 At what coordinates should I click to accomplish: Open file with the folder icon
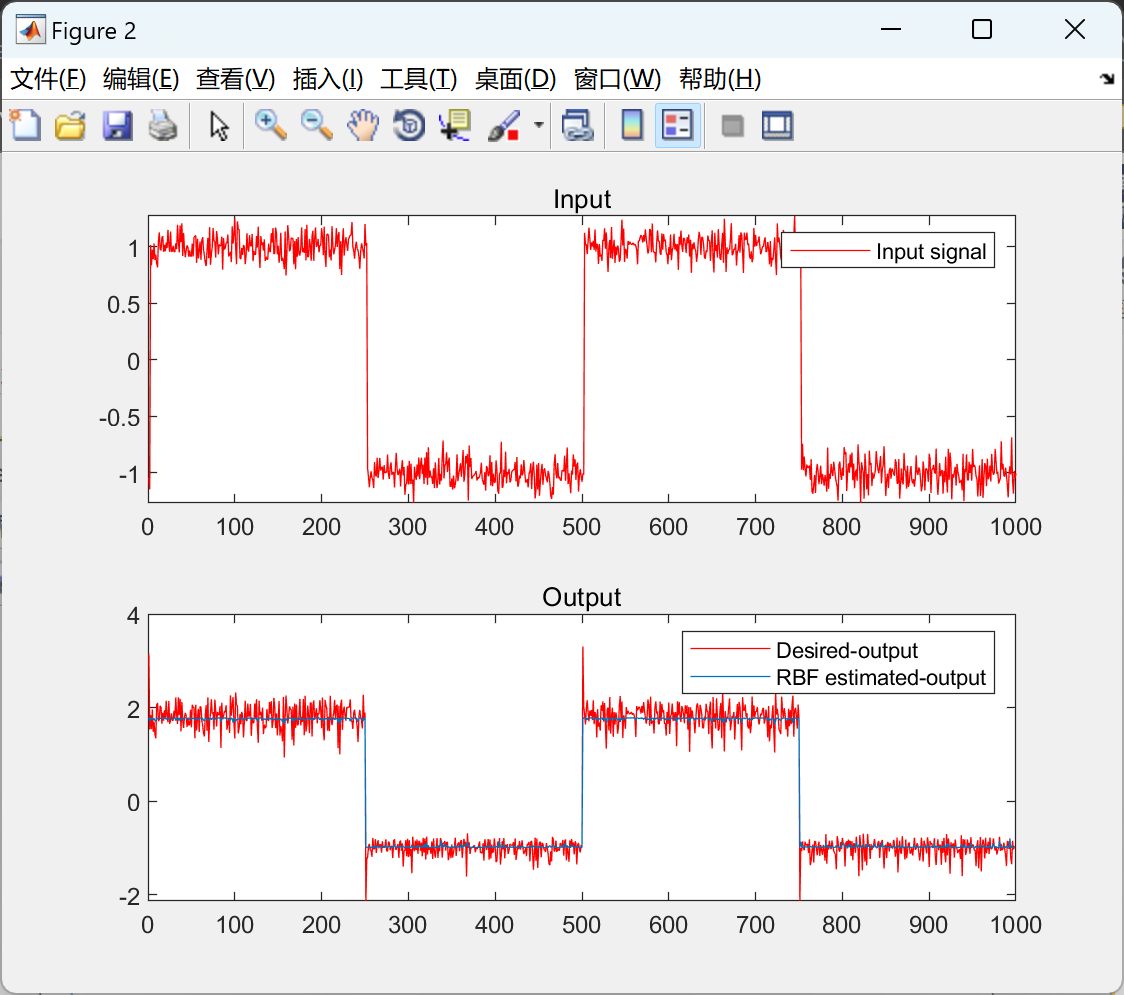[70, 125]
